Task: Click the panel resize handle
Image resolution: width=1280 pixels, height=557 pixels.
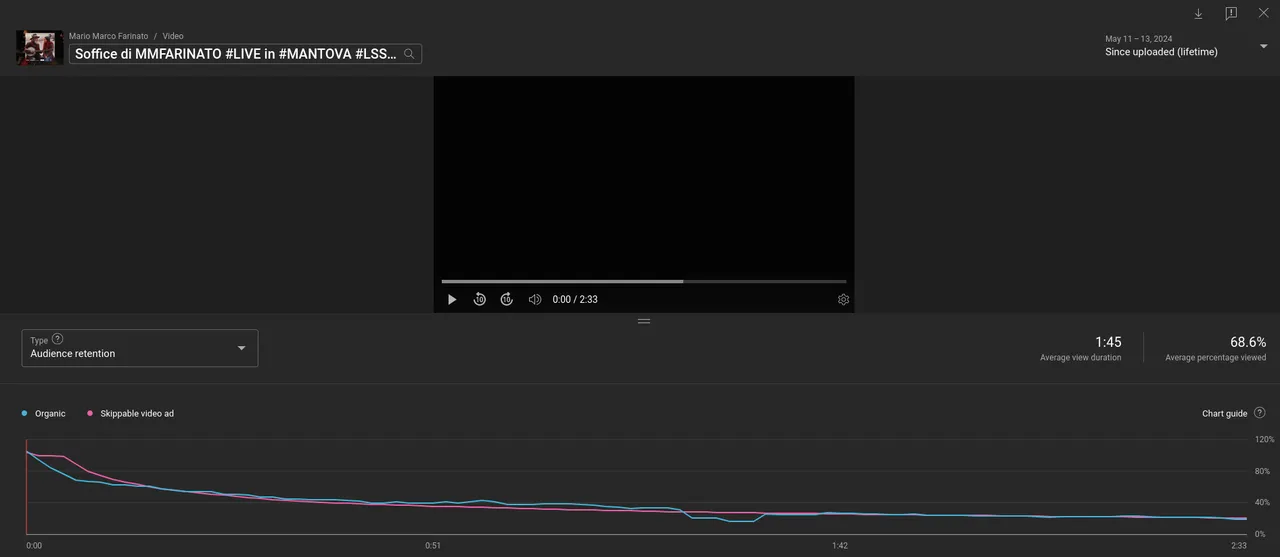Action: (644, 321)
